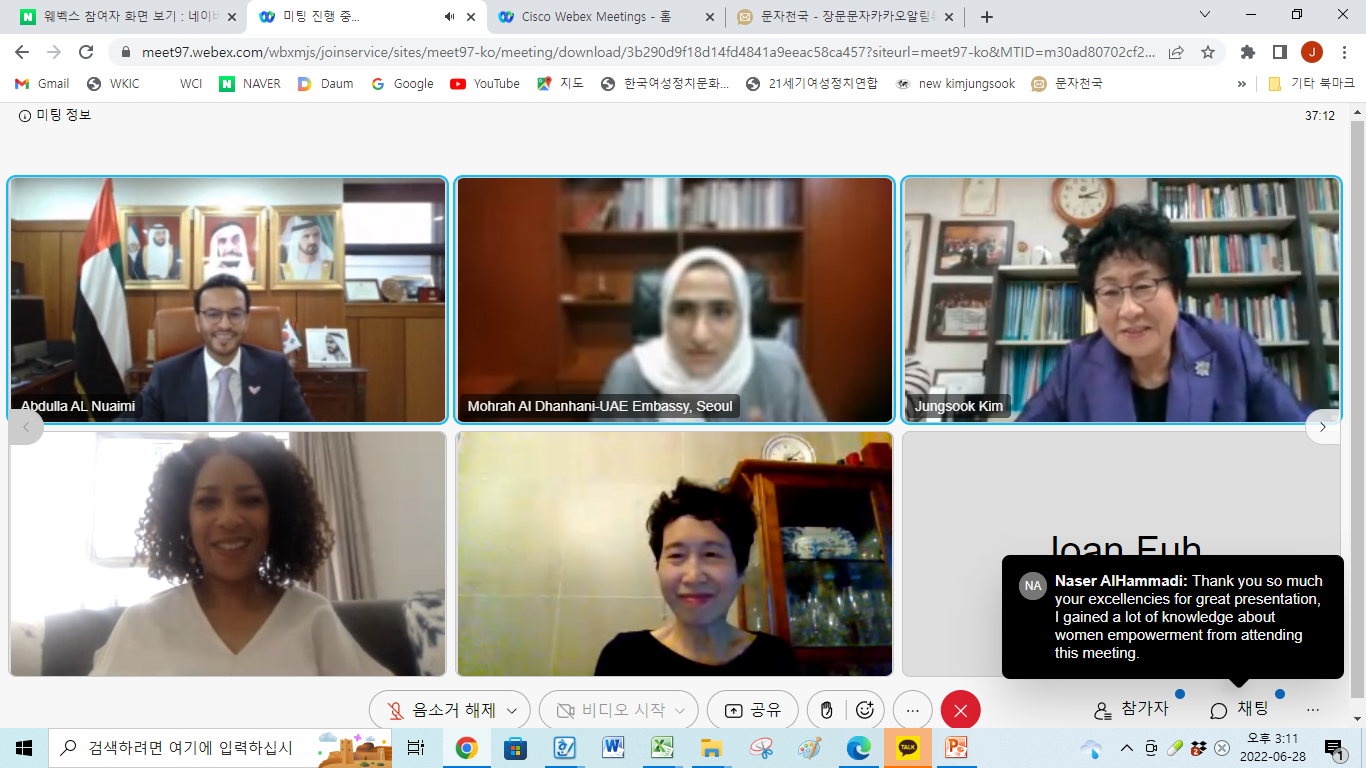The height and width of the screenshot is (768, 1366).
Task: Open more options ellipsis in meeting controls
Action: 912,710
